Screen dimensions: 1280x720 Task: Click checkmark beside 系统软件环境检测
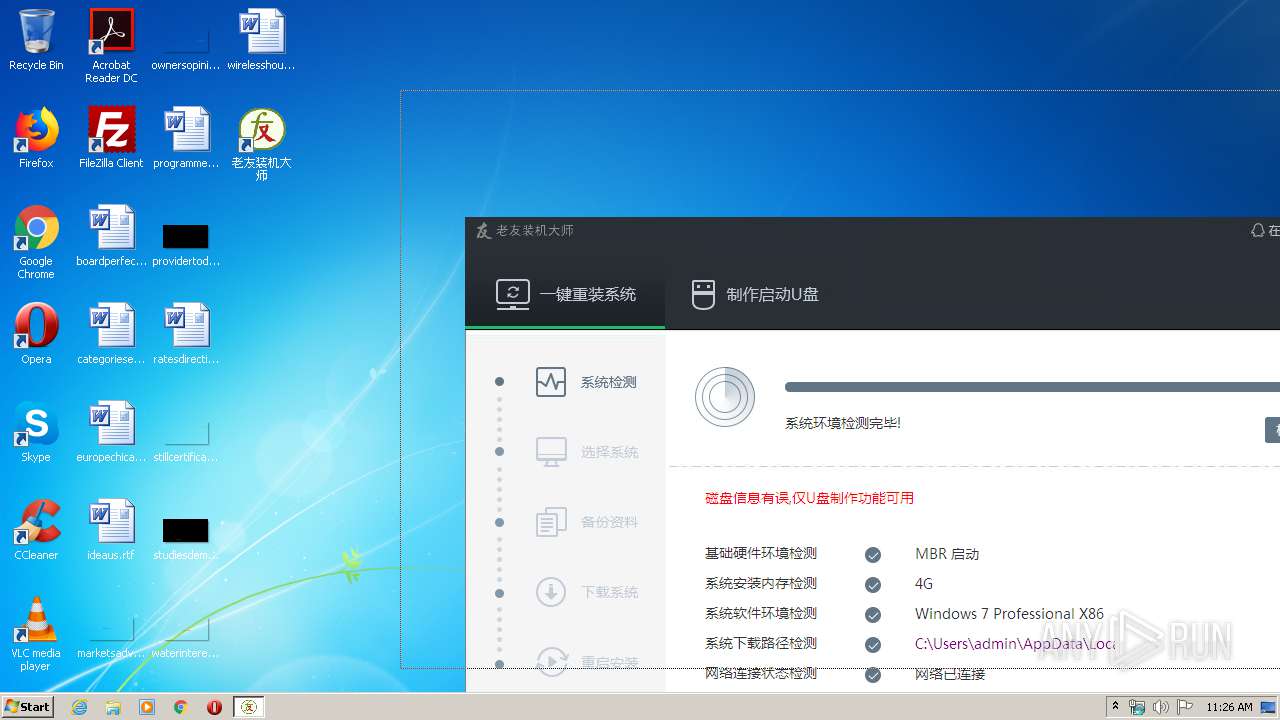pyautogui.click(x=873, y=615)
